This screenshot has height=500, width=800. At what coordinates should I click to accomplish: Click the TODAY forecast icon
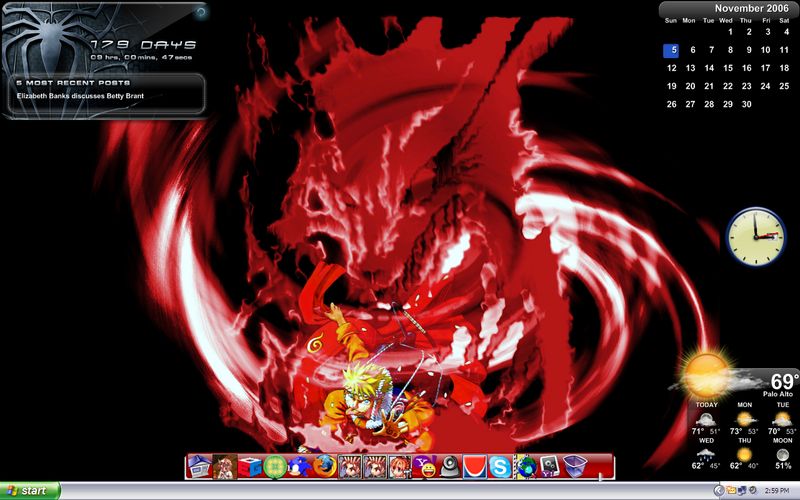tap(706, 419)
